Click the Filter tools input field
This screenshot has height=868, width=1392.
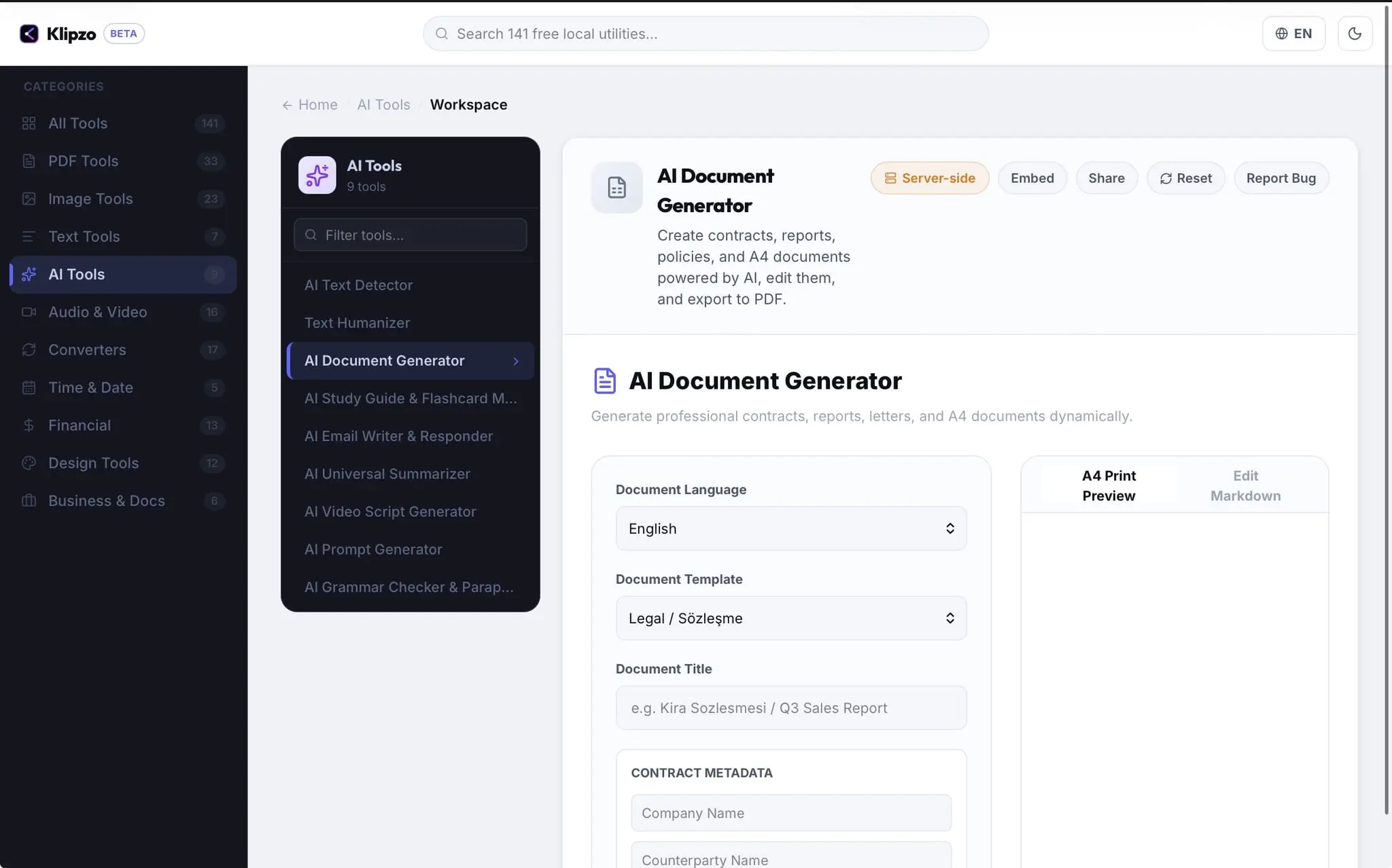(x=411, y=235)
